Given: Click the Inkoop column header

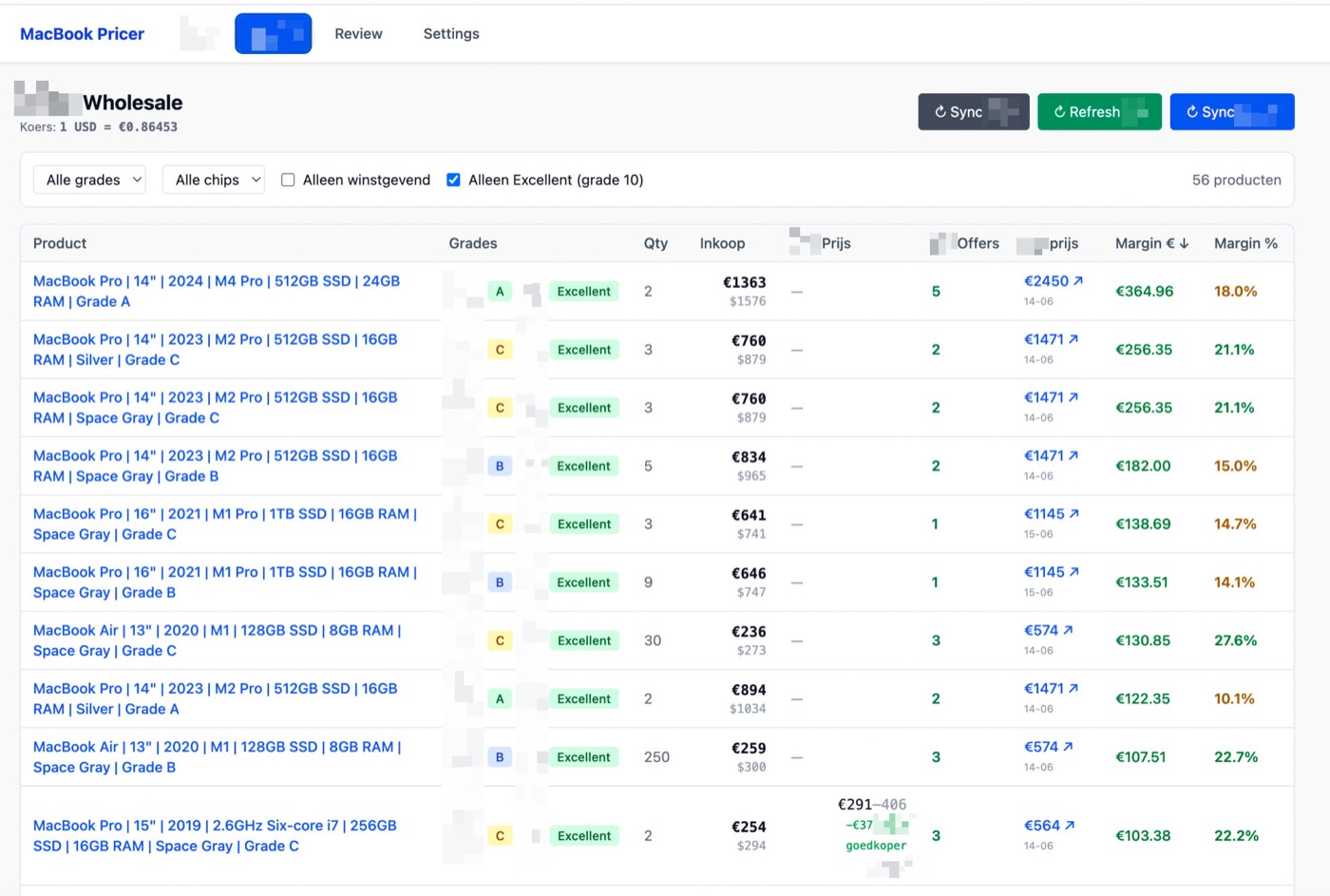Looking at the screenshot, I should [x=722, y=243].
